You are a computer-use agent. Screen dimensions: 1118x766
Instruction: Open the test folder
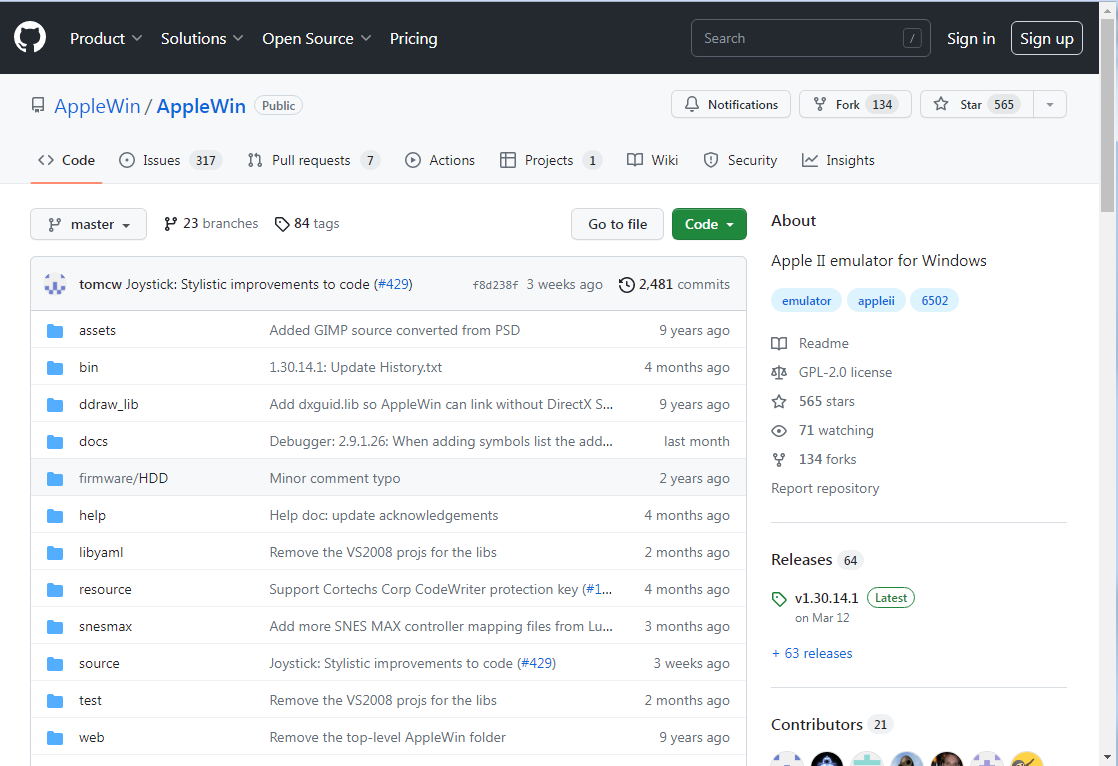(x=90, y=701)
